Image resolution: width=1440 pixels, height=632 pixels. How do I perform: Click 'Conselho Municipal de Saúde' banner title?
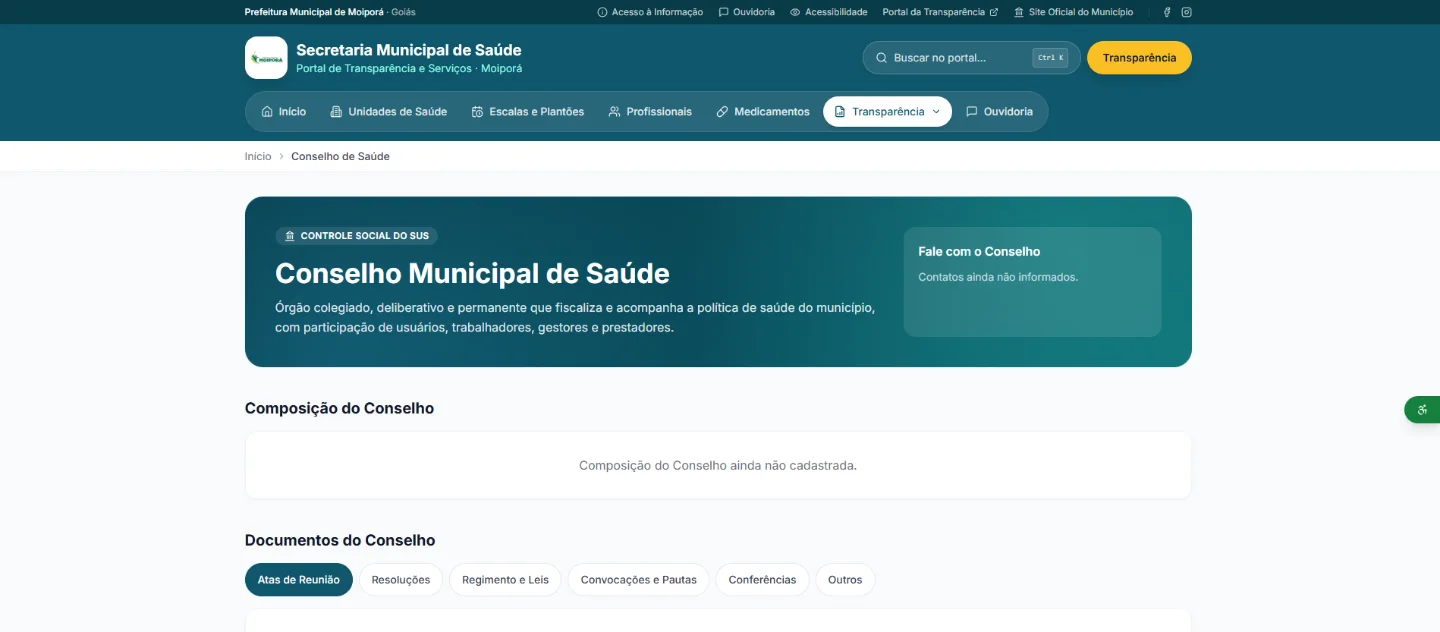[x=472, y=273]
